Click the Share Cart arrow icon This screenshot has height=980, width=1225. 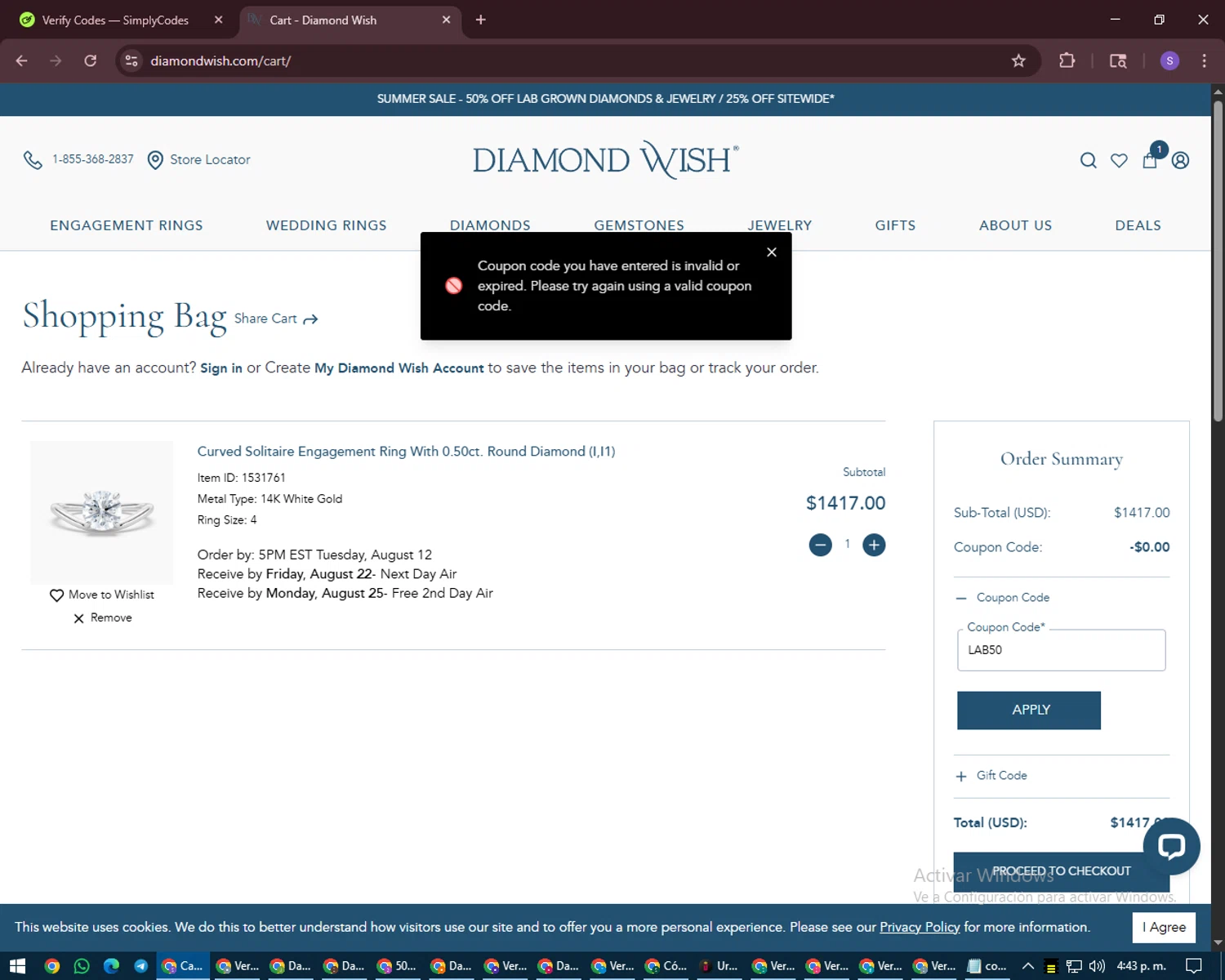(310, 319)
